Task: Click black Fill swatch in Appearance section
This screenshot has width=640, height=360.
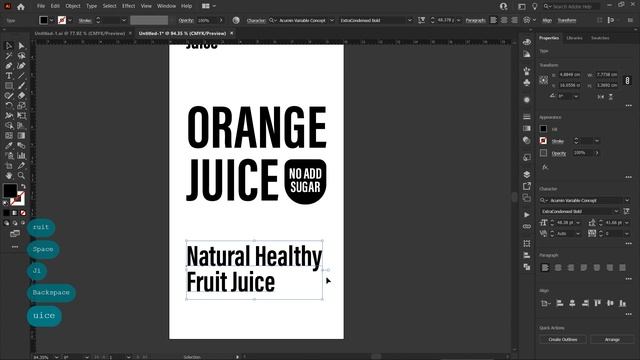Action: pyautogui.click(x=543, y=129)
